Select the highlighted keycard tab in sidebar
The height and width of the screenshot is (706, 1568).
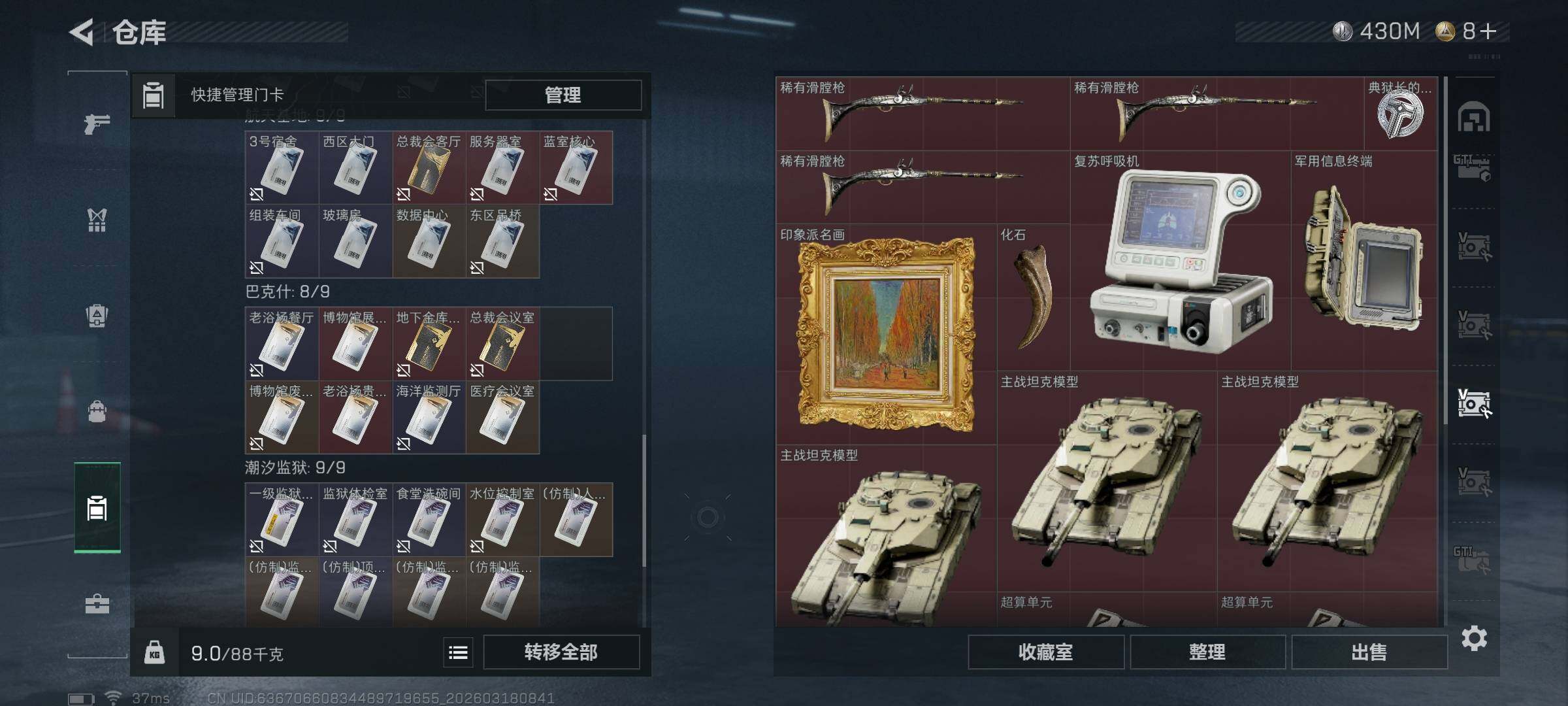coord(97,507)
